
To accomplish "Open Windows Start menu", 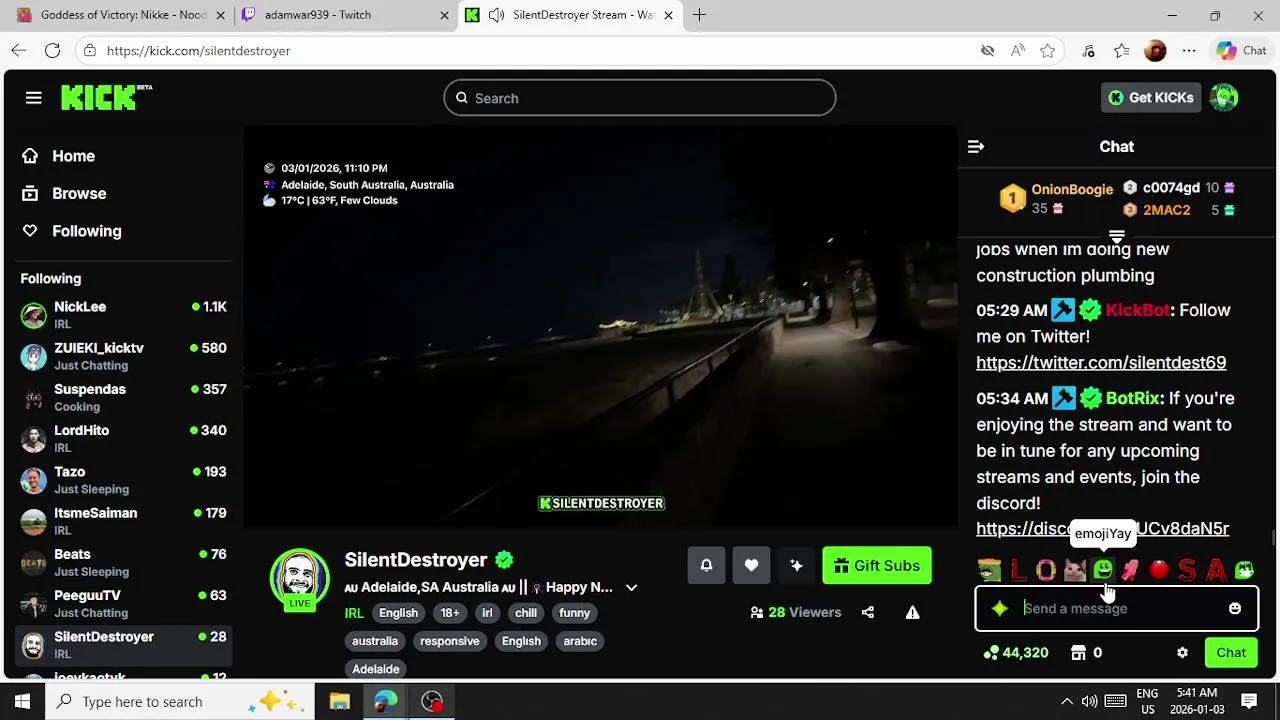I will click(22, 701).
